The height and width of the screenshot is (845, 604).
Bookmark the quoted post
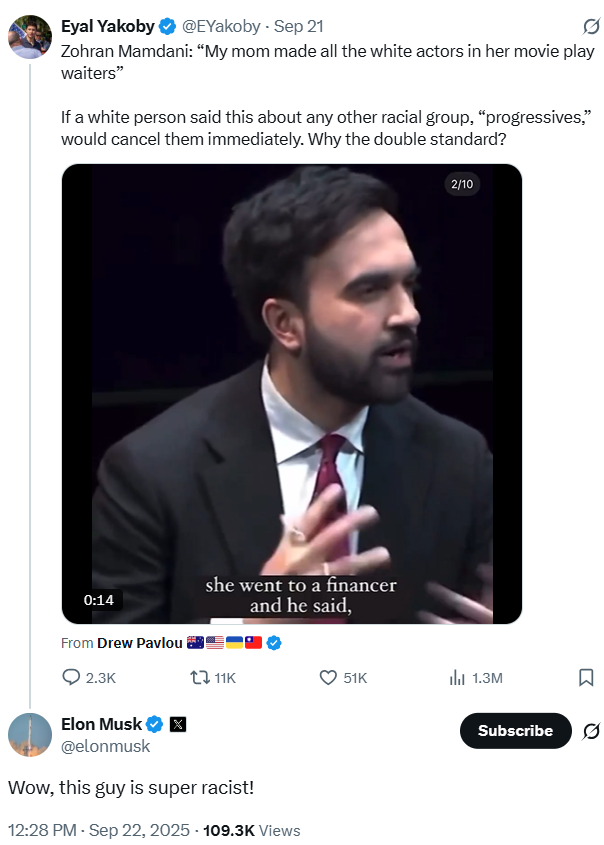pyautogui.click(x=586, y=678)
